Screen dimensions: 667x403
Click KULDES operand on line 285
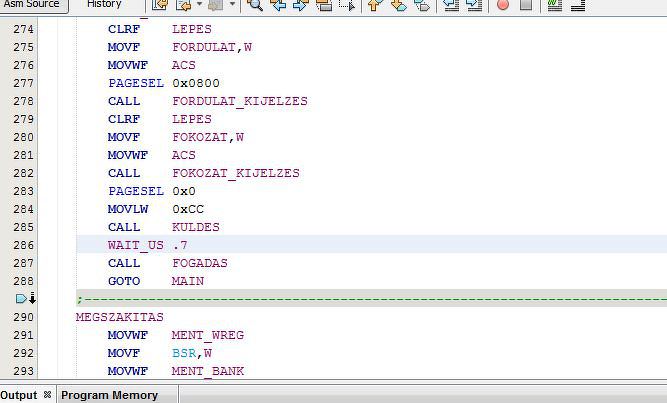pos(196,227)
